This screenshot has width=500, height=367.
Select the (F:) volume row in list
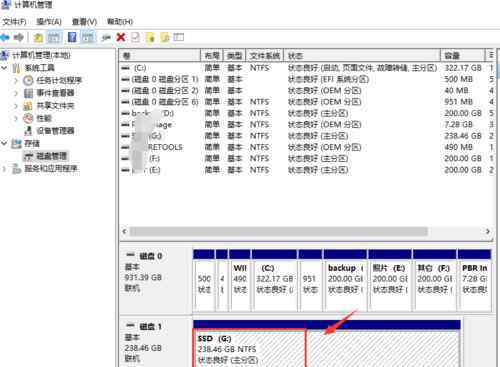[307, 159]
